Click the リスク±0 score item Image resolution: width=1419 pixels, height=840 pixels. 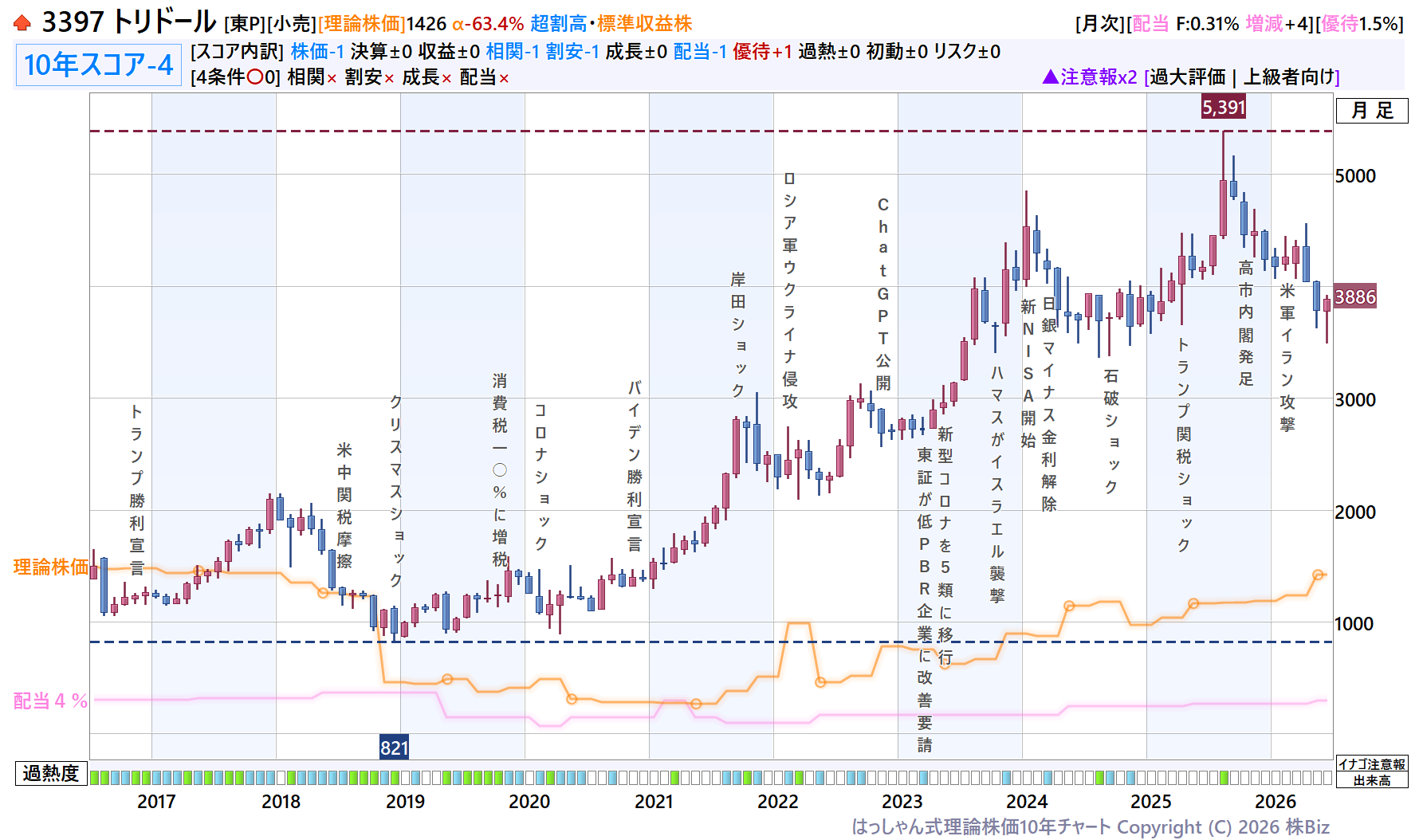(967, 52)
